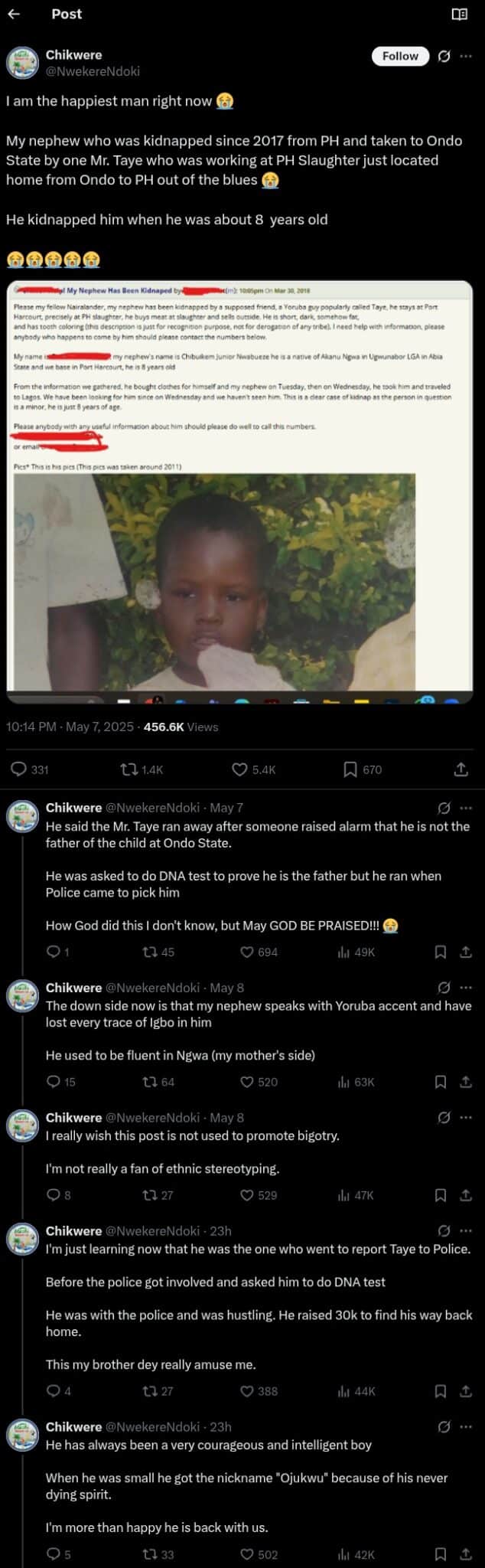Go back using the arrow icon
485x1568 pixels.
click(13, 14)
